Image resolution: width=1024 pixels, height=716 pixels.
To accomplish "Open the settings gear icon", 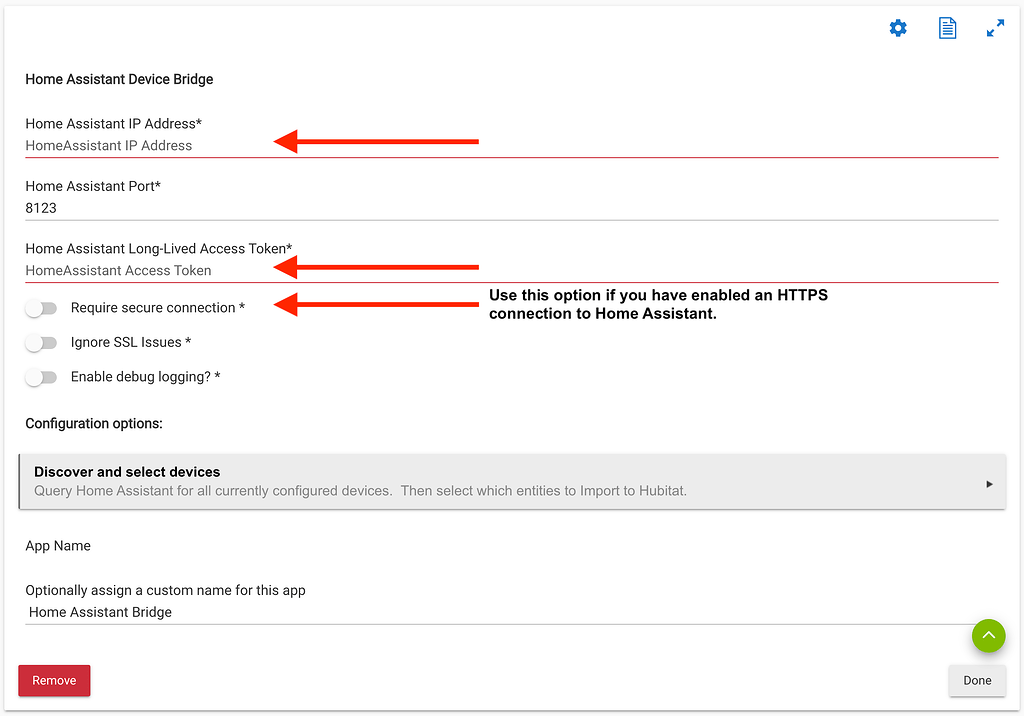I will 898,28.
